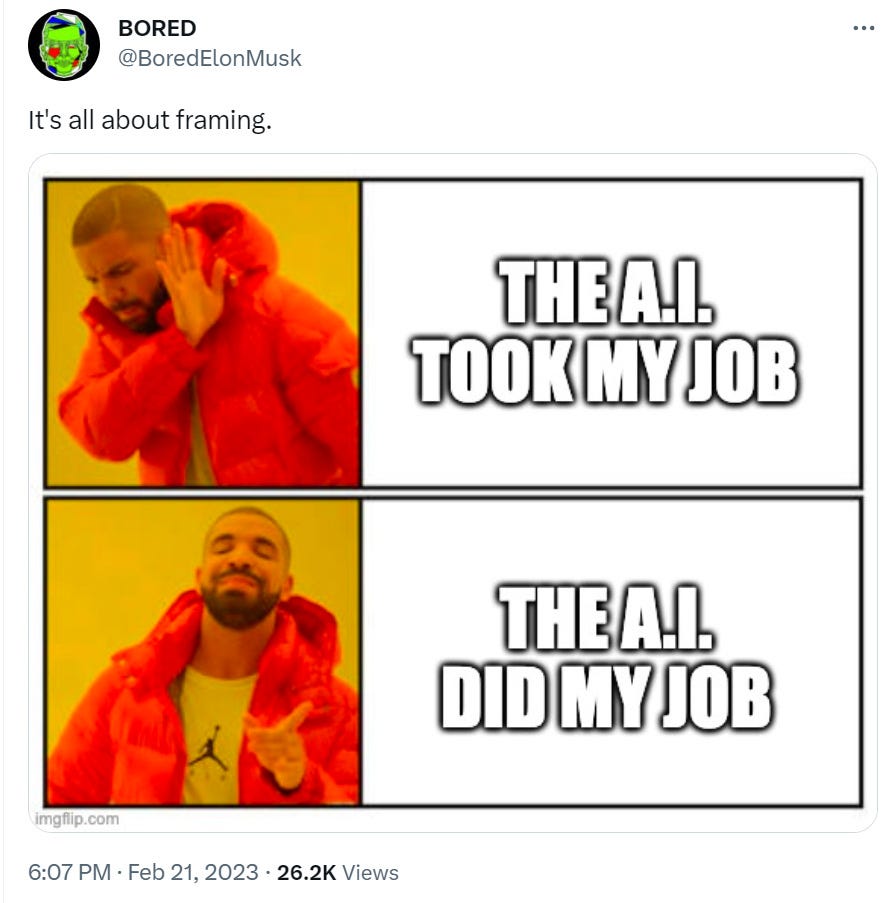Click the upper "THE A.I." text in first panel
This screenshot has width=886, height=903.
pyautogui.click(x=607, y=292)
